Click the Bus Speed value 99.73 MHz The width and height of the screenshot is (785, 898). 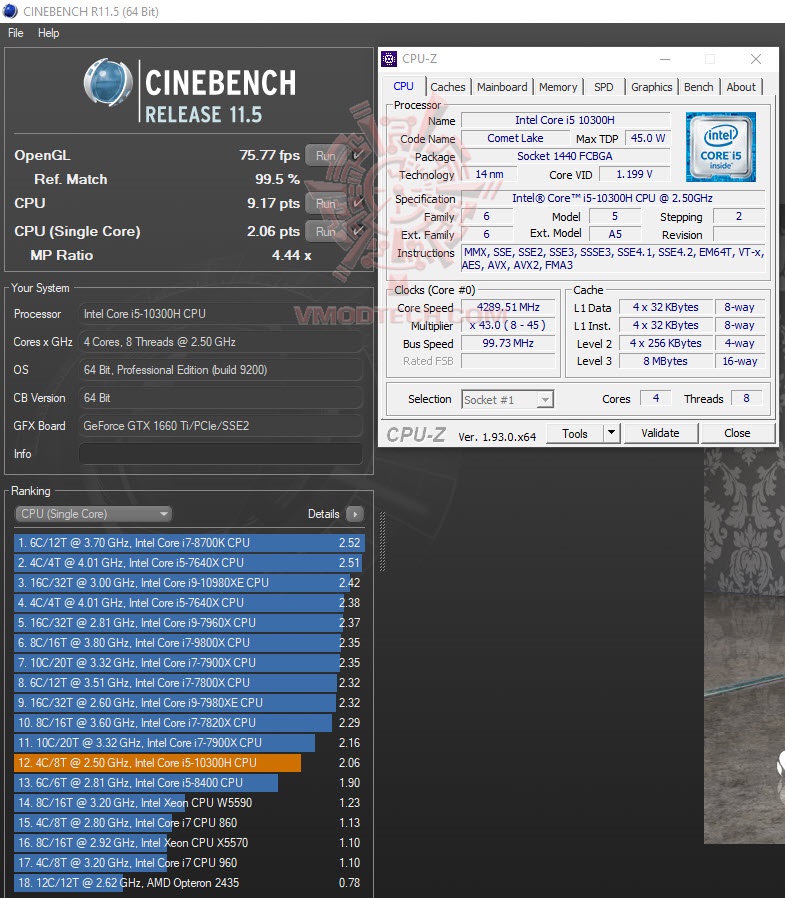(x=508, y=343)
